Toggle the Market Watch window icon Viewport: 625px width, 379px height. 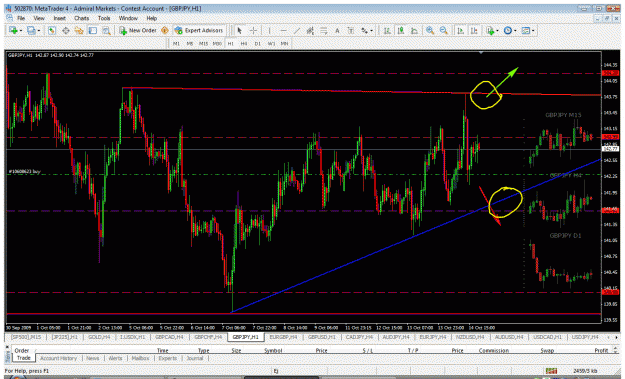pos(52,30)
